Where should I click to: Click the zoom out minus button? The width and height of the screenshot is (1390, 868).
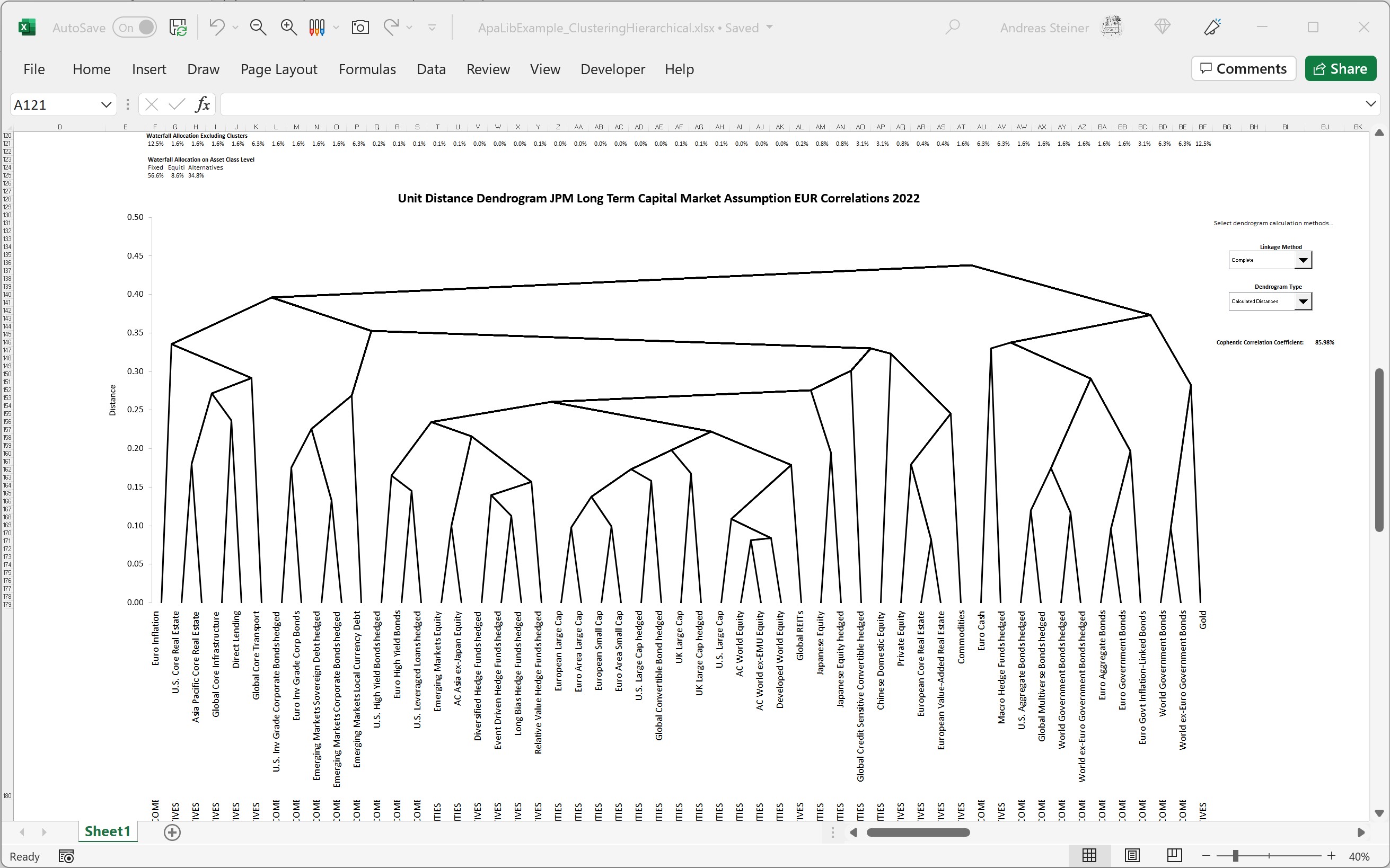point(1206,856)
